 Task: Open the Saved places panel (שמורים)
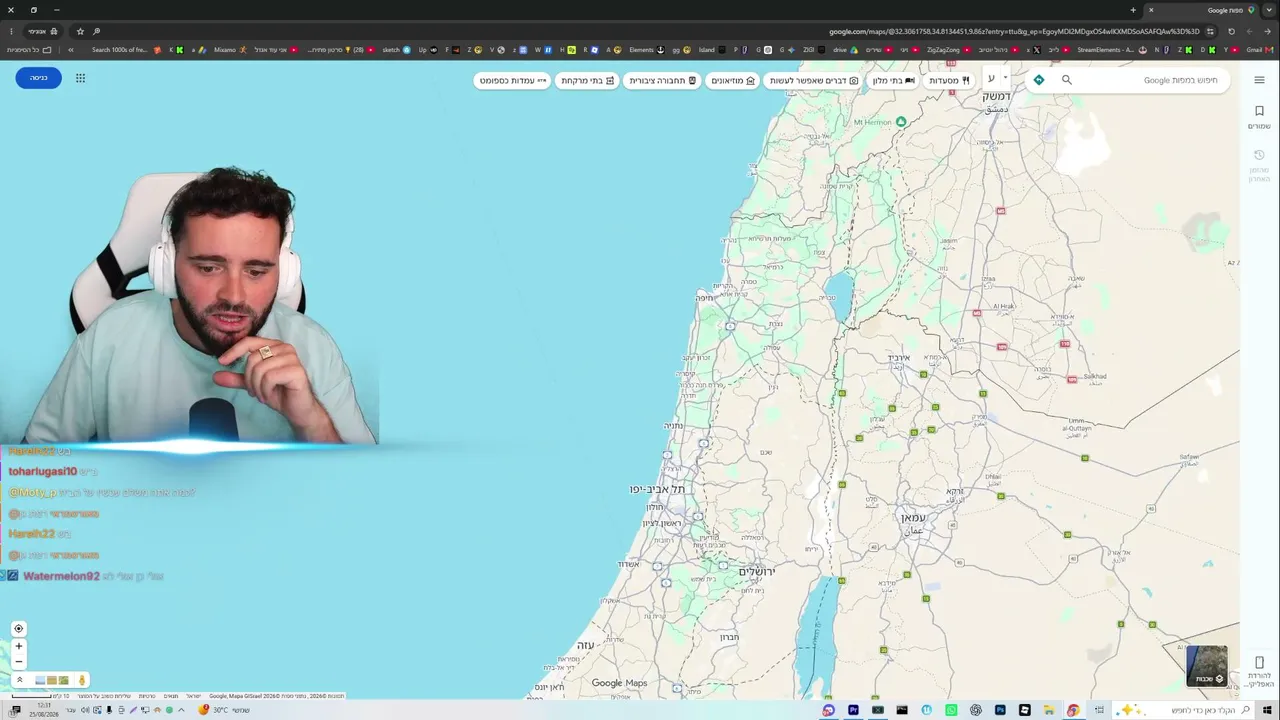1259,117
